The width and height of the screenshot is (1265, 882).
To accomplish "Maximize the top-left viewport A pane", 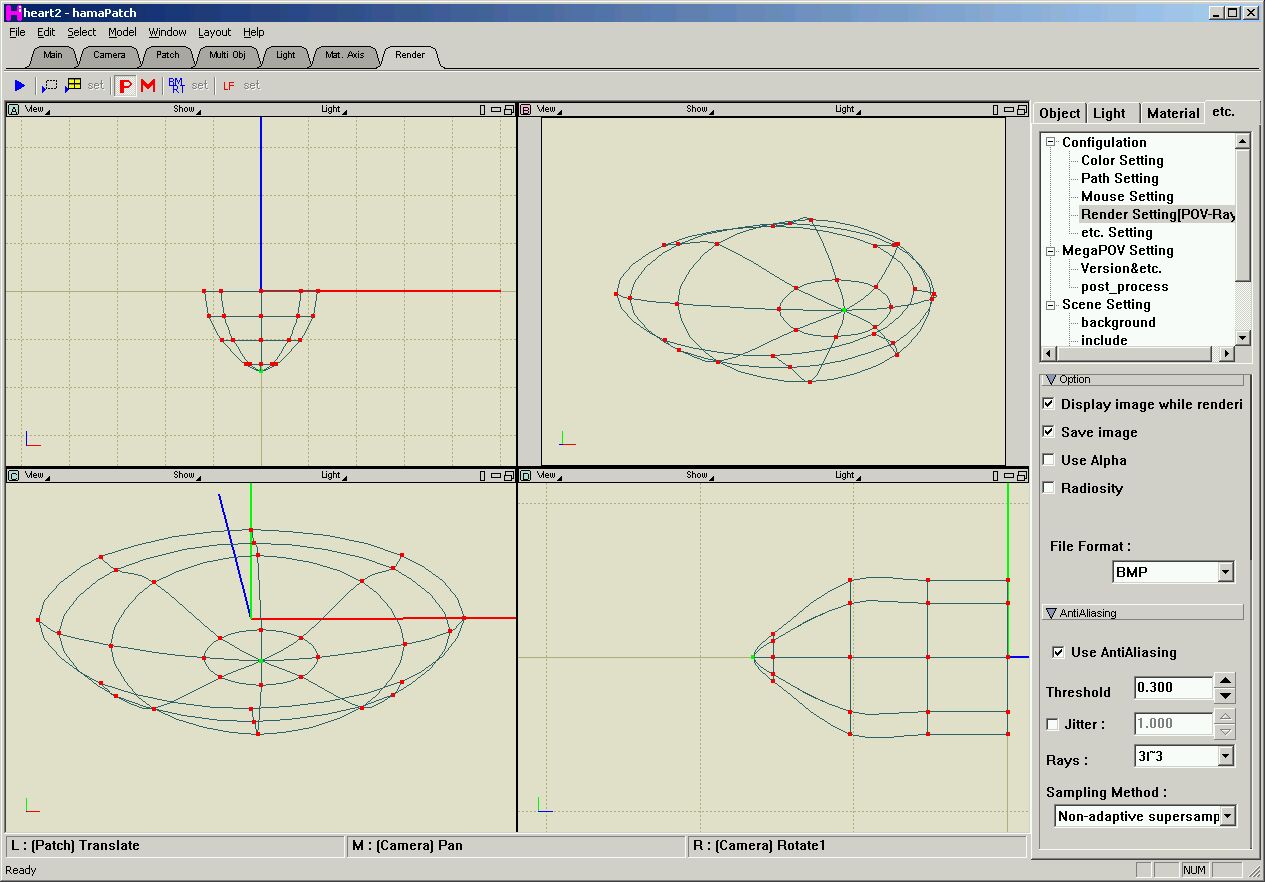I will (508, 110).
